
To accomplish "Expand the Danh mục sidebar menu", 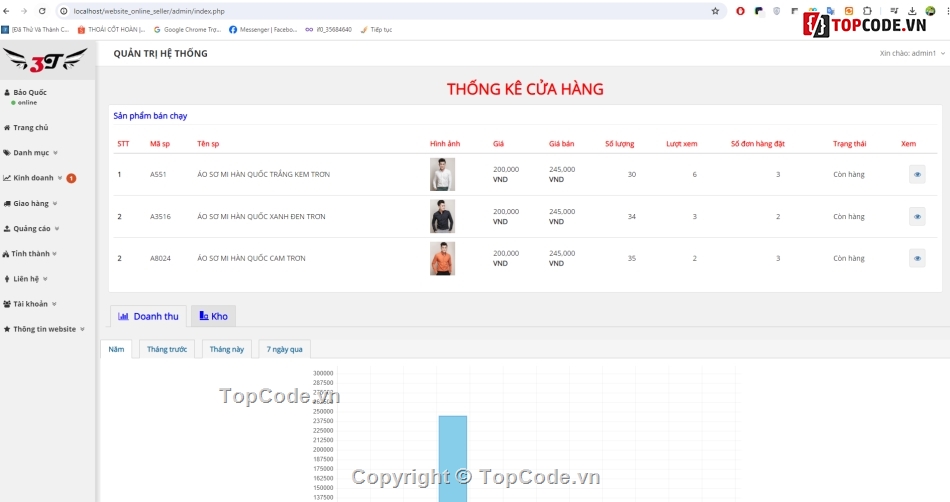I will pyautogui.click(x=30, y=153).
